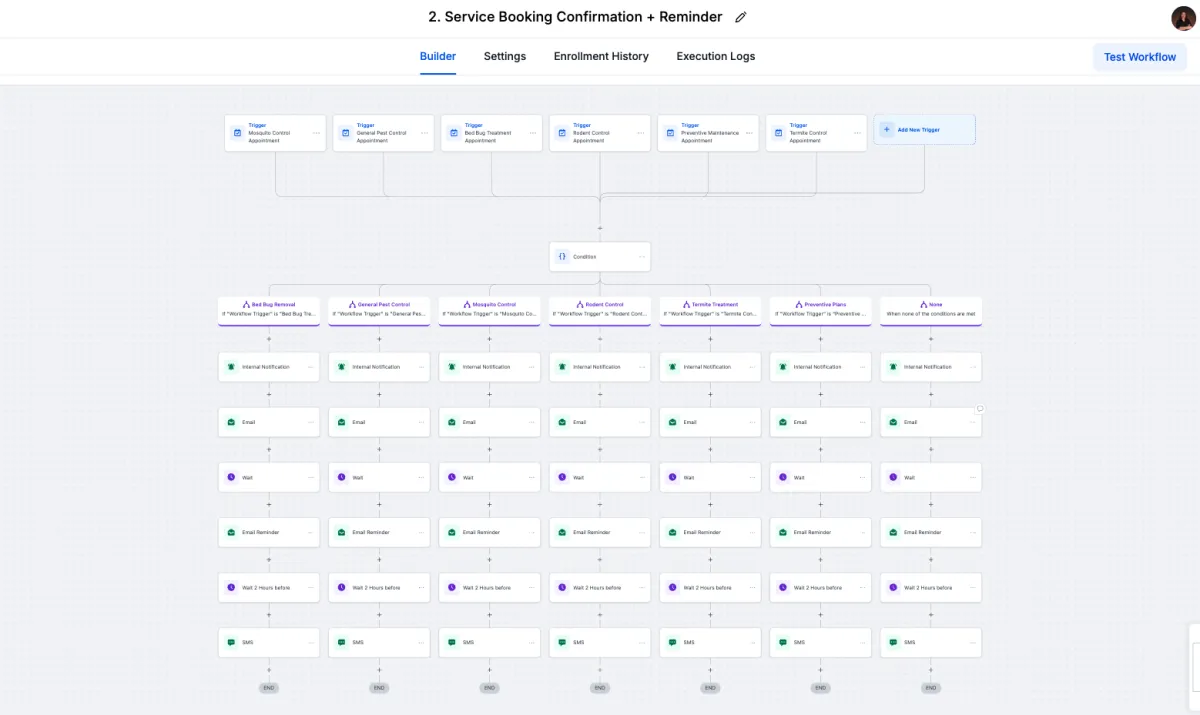Image resolution: width=1200 pixels, height=715 pixels.
Task: Click the Mosquito Control Appointment trigger calendar icon
Action: click(237, 133)
